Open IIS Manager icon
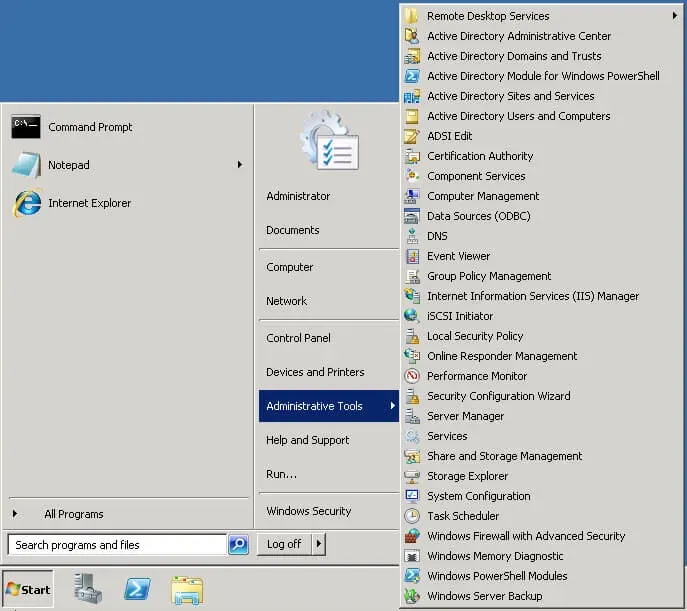 coord(412,296)
